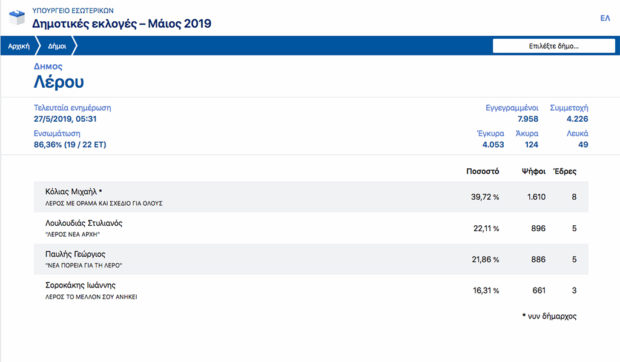The width and height of the screenshot is (620, 362).
Task: Click the Συμμετοχή statistic label
Action: tap(569, 108)
